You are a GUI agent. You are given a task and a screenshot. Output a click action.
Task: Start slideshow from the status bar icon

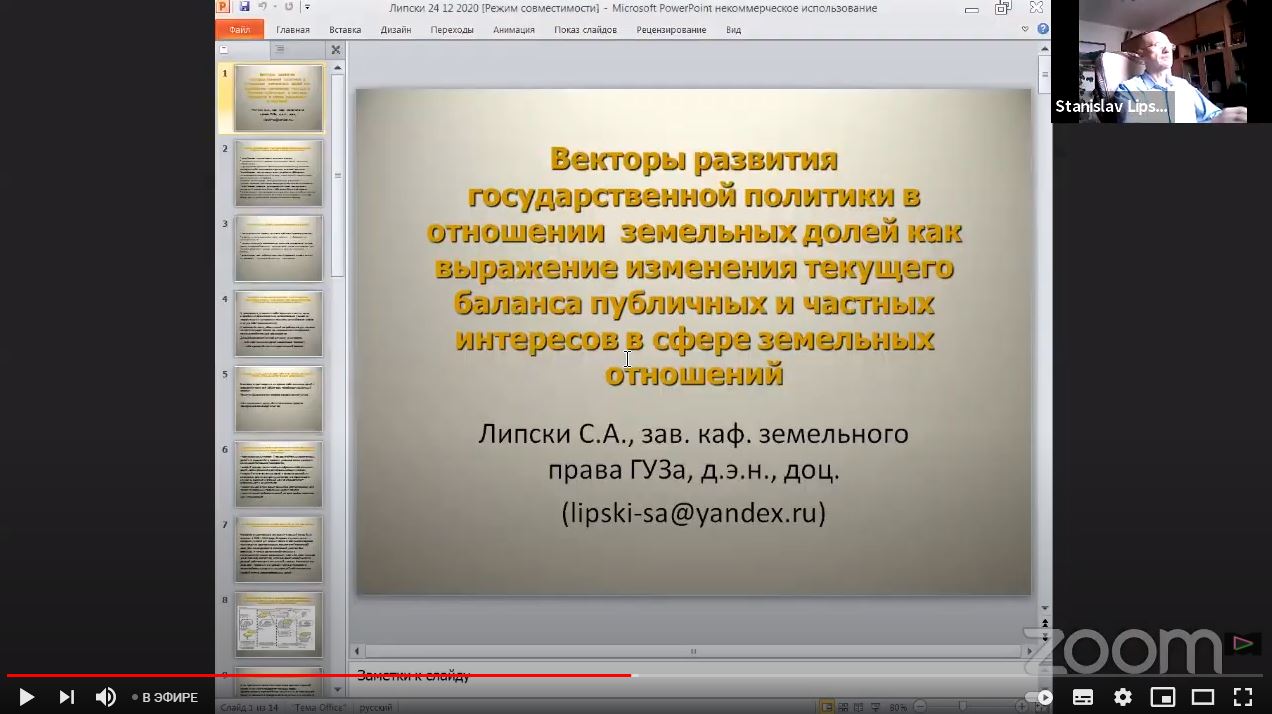[875, 707]
